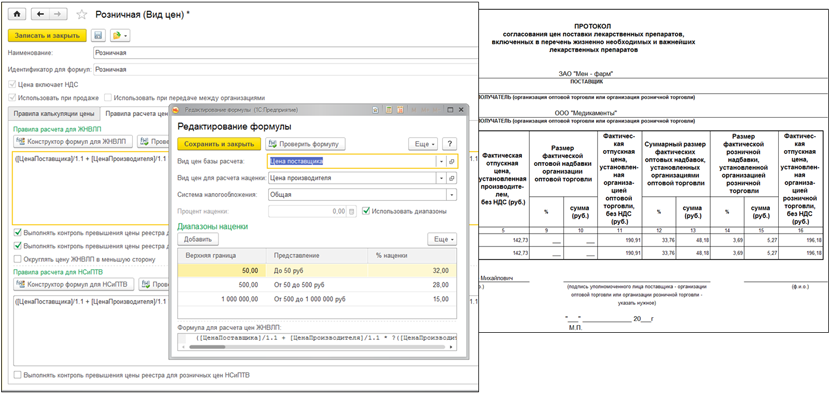Click Сохранить и закрыть in the dialog
Screen dimensions: 830x394
[219, 144]
